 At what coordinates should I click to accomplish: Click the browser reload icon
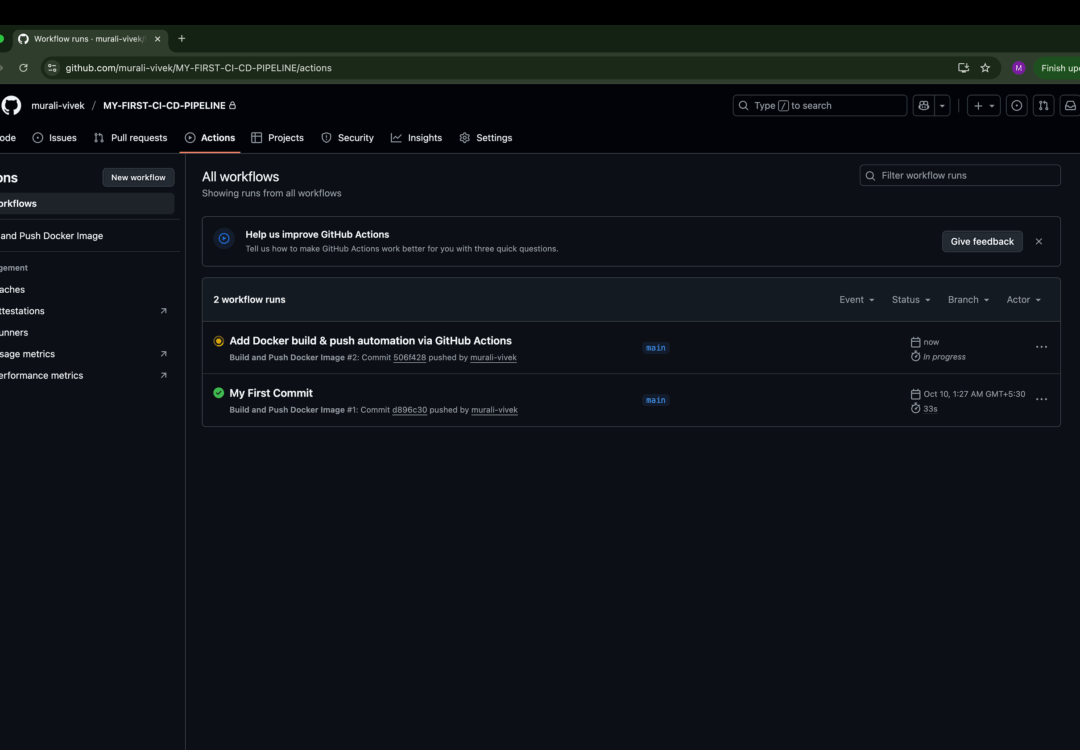pos(23,68)
